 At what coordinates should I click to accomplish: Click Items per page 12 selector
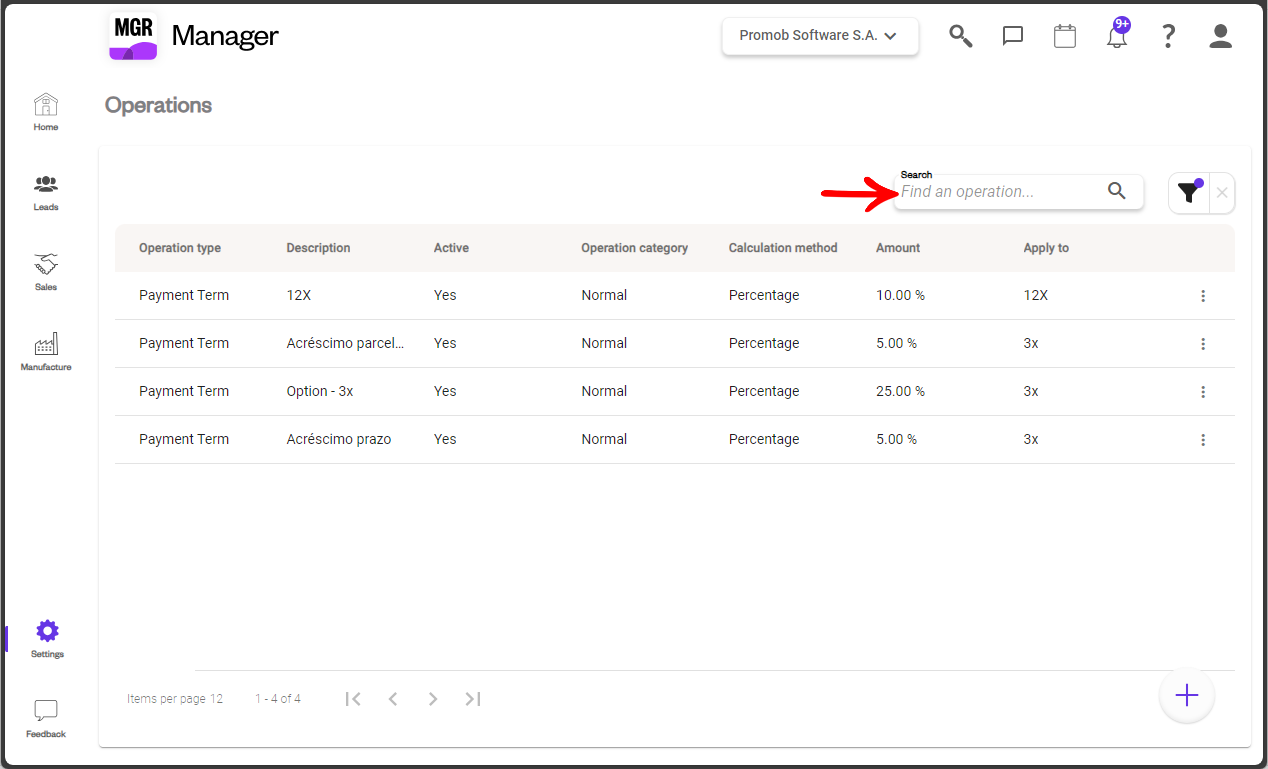click(x=175, y=699)
